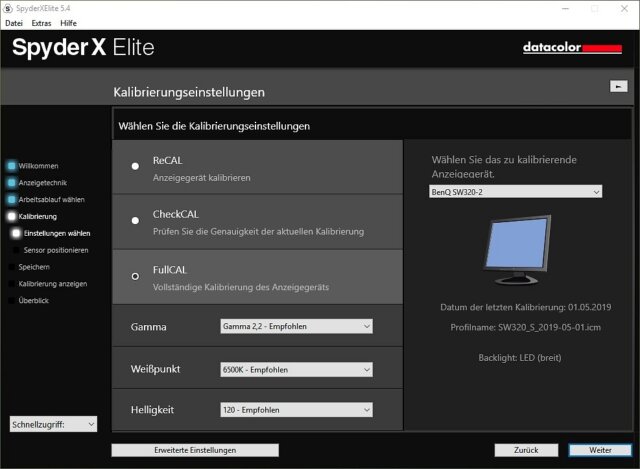Select the CheckCAL radio option

coord(135,220)
